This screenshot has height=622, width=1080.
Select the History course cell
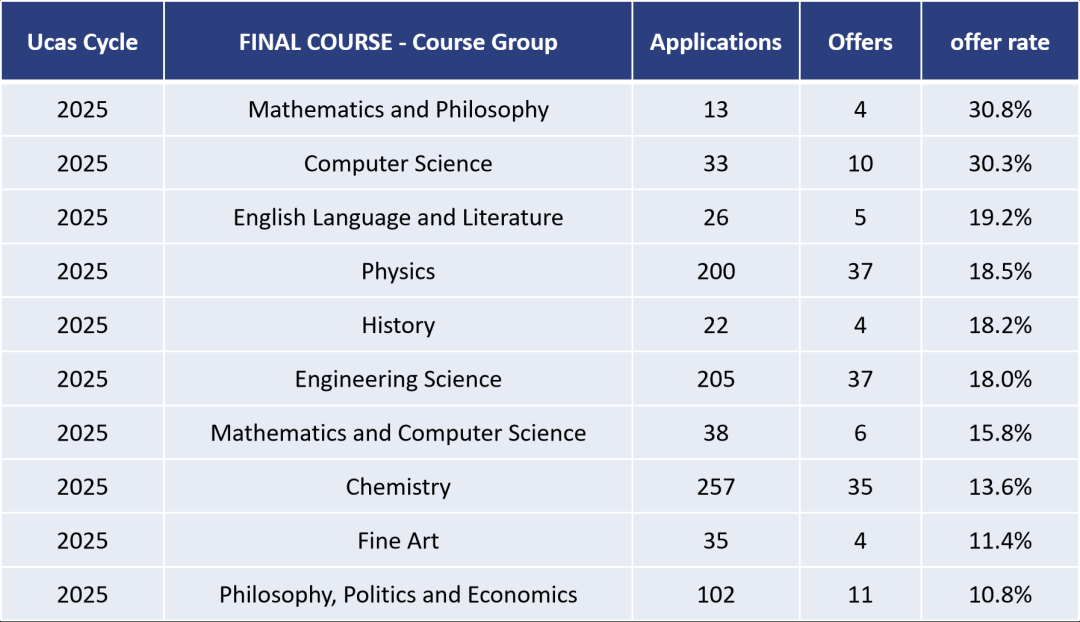tap(398, 326)
